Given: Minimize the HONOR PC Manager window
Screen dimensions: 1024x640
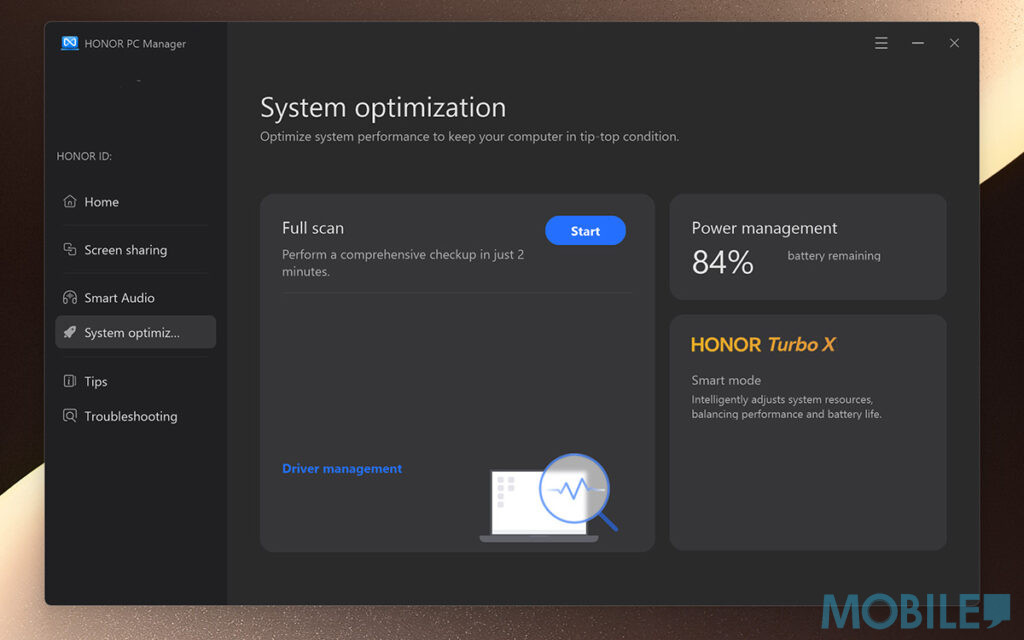Looking at the screenshot, I should 918,43.
